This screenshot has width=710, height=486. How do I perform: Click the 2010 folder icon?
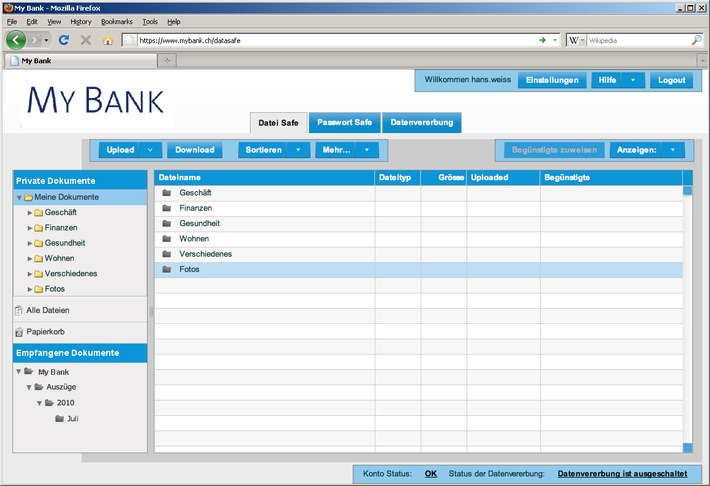tap(49, 403)
